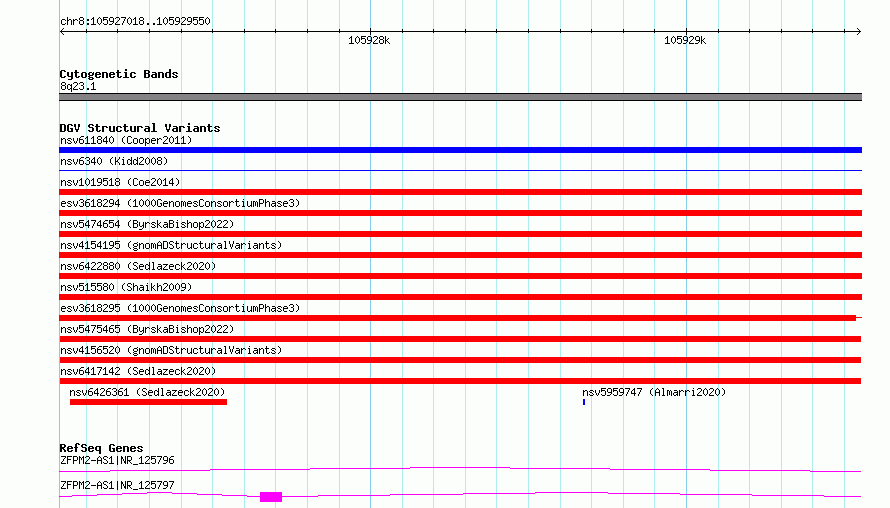This screenshot has height=508, width=890.
Task: Open nsv6422880 (Sedlazeck2020) label
Action: click(138, 266)
